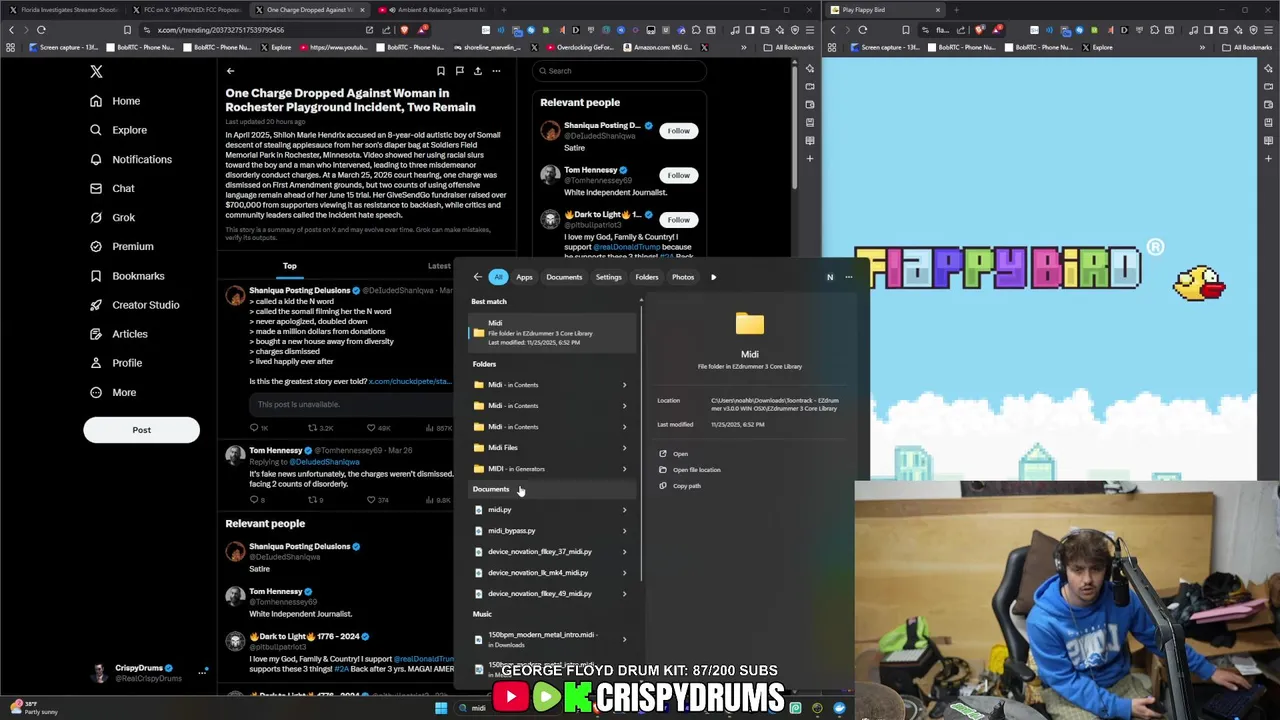Screen dimensions: 1280x720
Task: Follow Dark to Light account
Action: 679,220
